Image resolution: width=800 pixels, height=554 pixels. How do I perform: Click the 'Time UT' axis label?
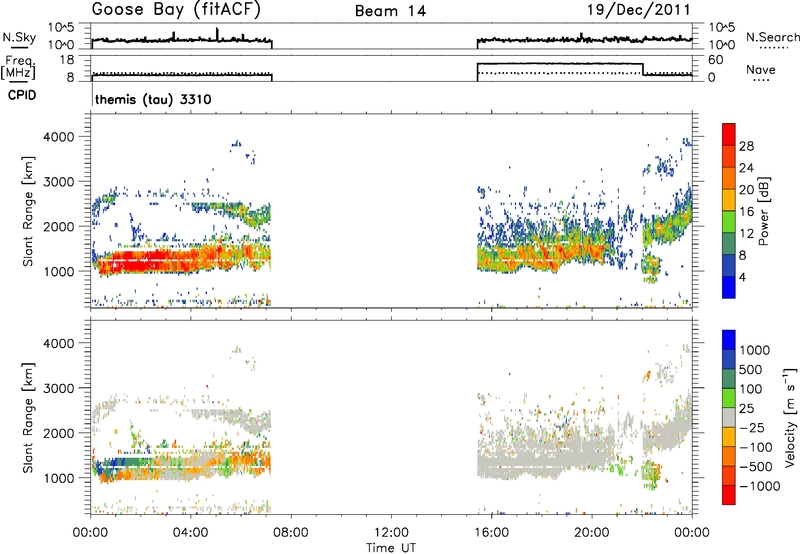pyautogui.click(x=391, y=548)
